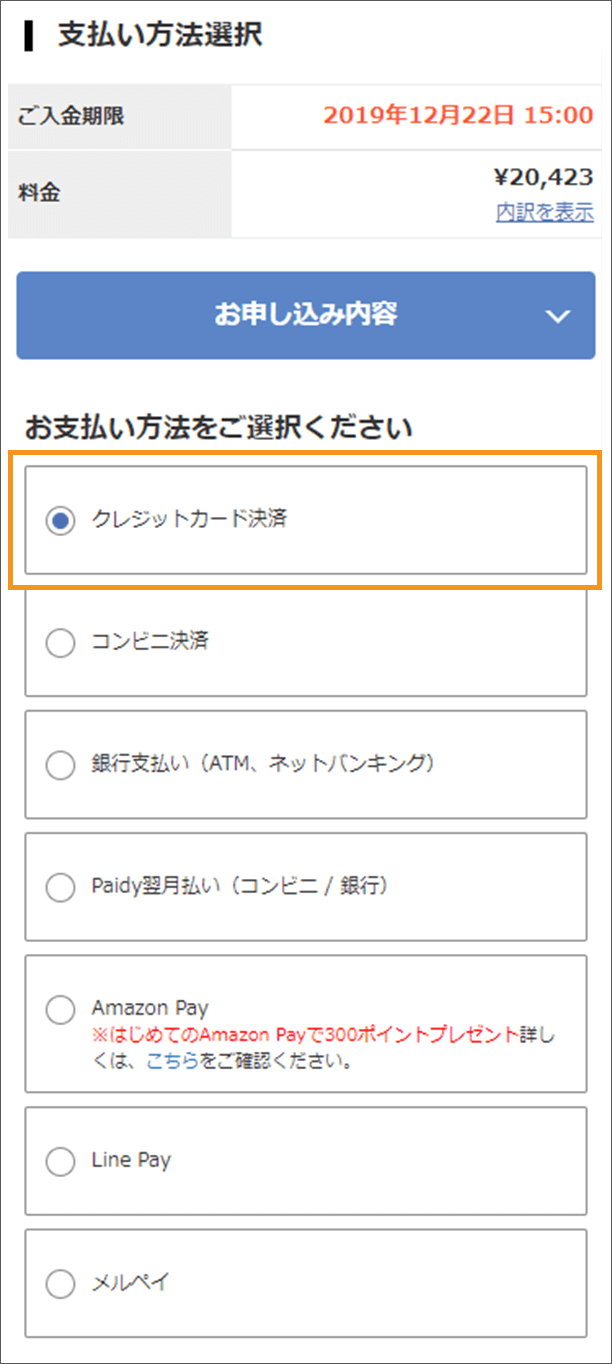
Task: Click the red Amazon Pay 300ポイントプレゼント notice
Action: (306, 1035)
